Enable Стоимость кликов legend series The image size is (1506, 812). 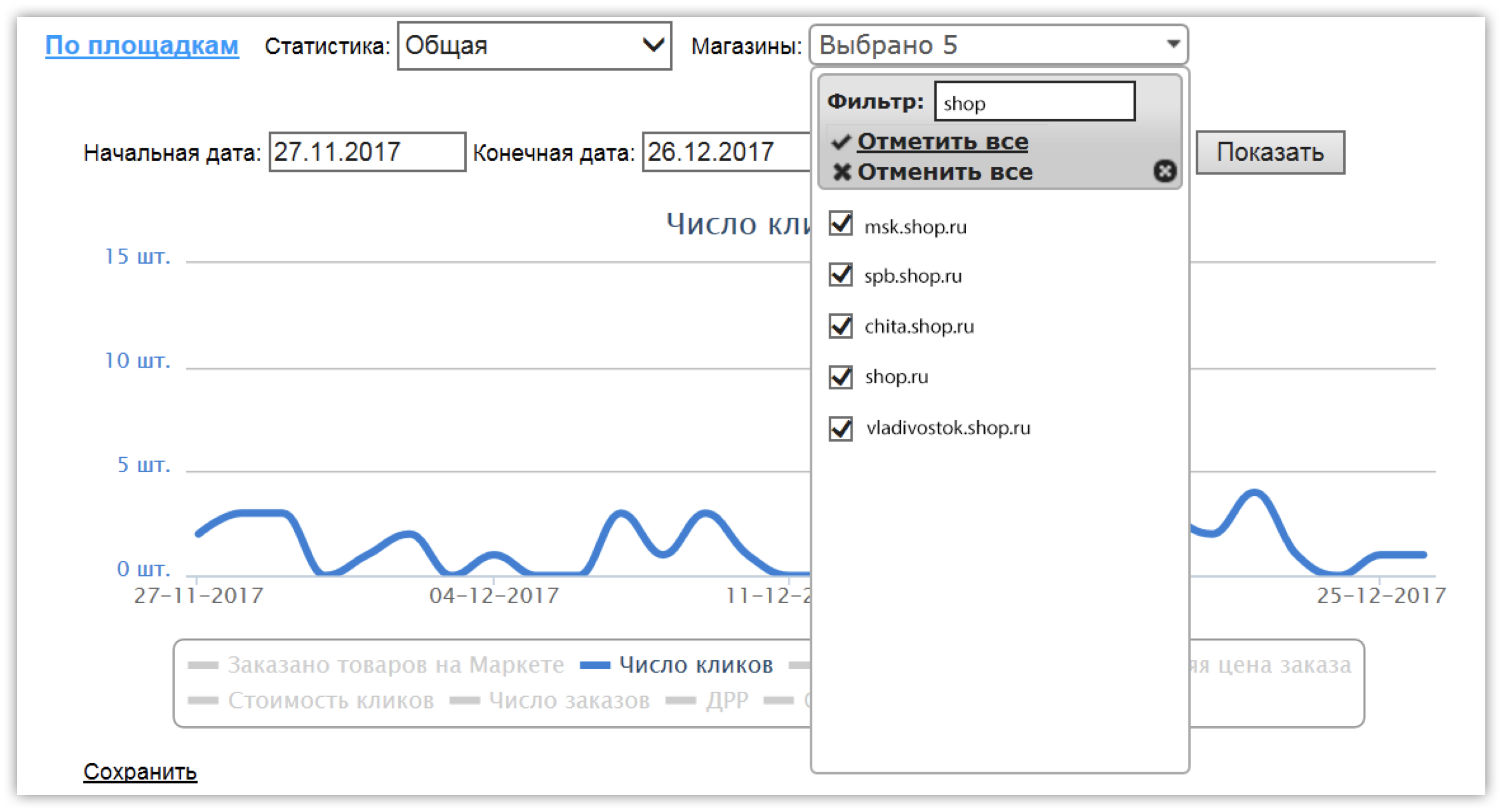pos(330,701)
